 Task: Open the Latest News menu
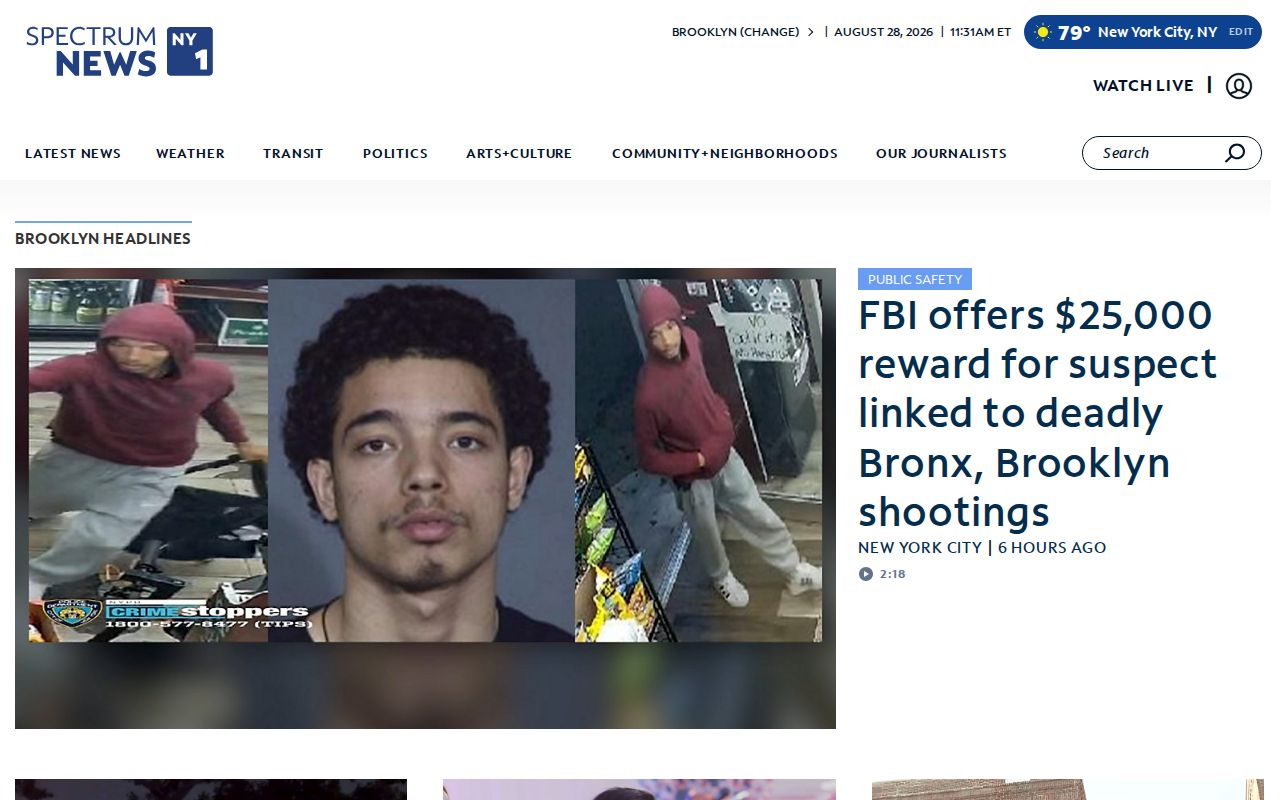click(x=73, y=153)
